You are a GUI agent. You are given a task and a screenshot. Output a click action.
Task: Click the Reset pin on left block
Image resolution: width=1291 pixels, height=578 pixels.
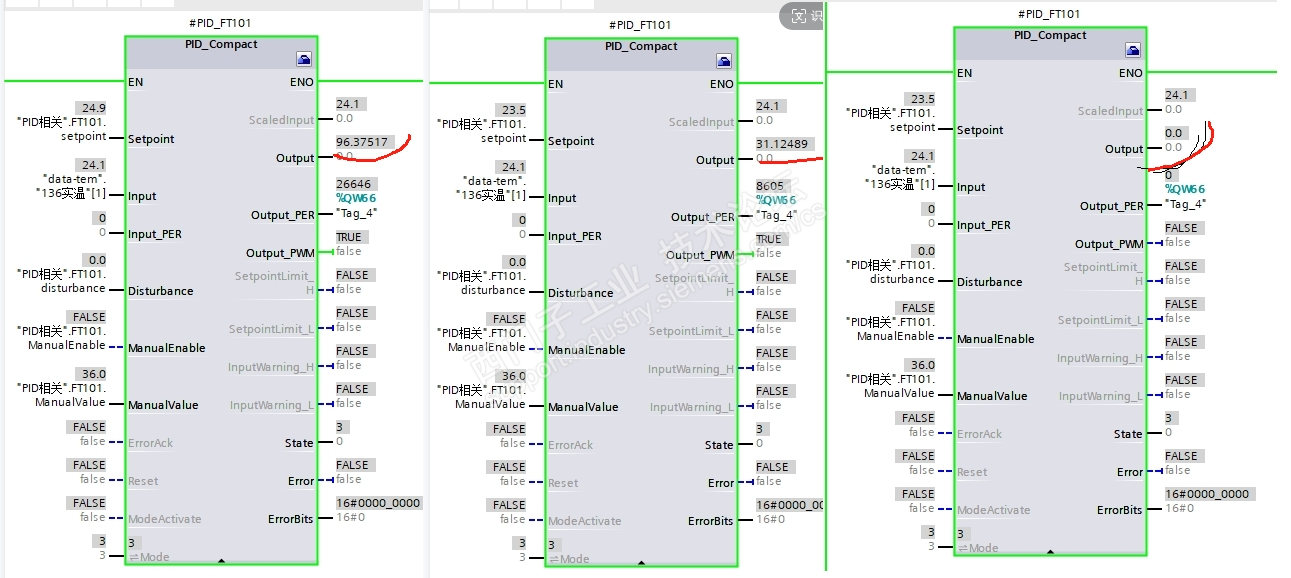144,481
